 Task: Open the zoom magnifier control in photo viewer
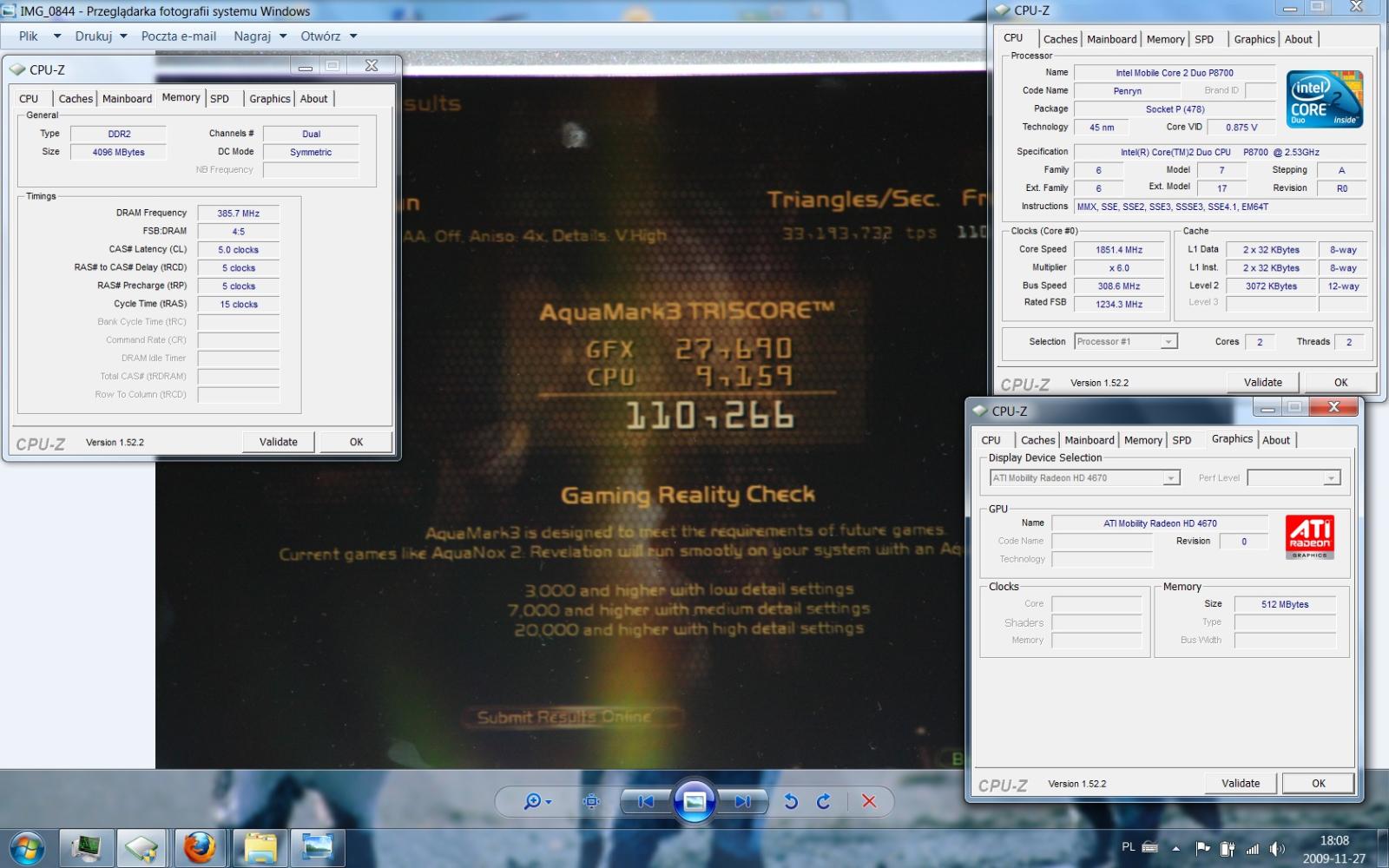[x=532, y=801]
